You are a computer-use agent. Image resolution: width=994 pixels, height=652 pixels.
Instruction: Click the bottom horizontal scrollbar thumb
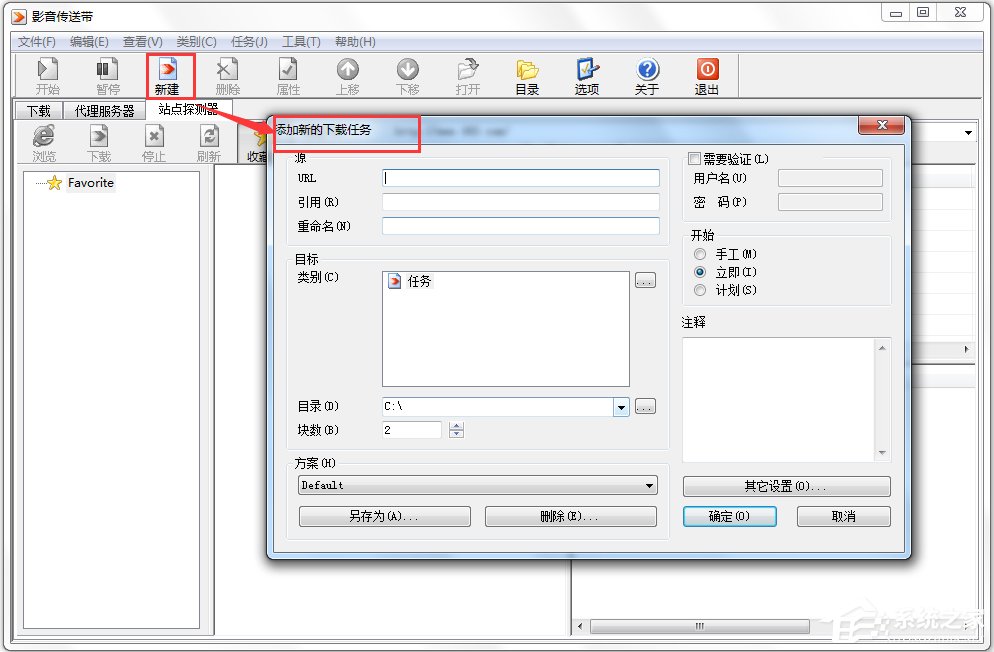coord(700,627)
